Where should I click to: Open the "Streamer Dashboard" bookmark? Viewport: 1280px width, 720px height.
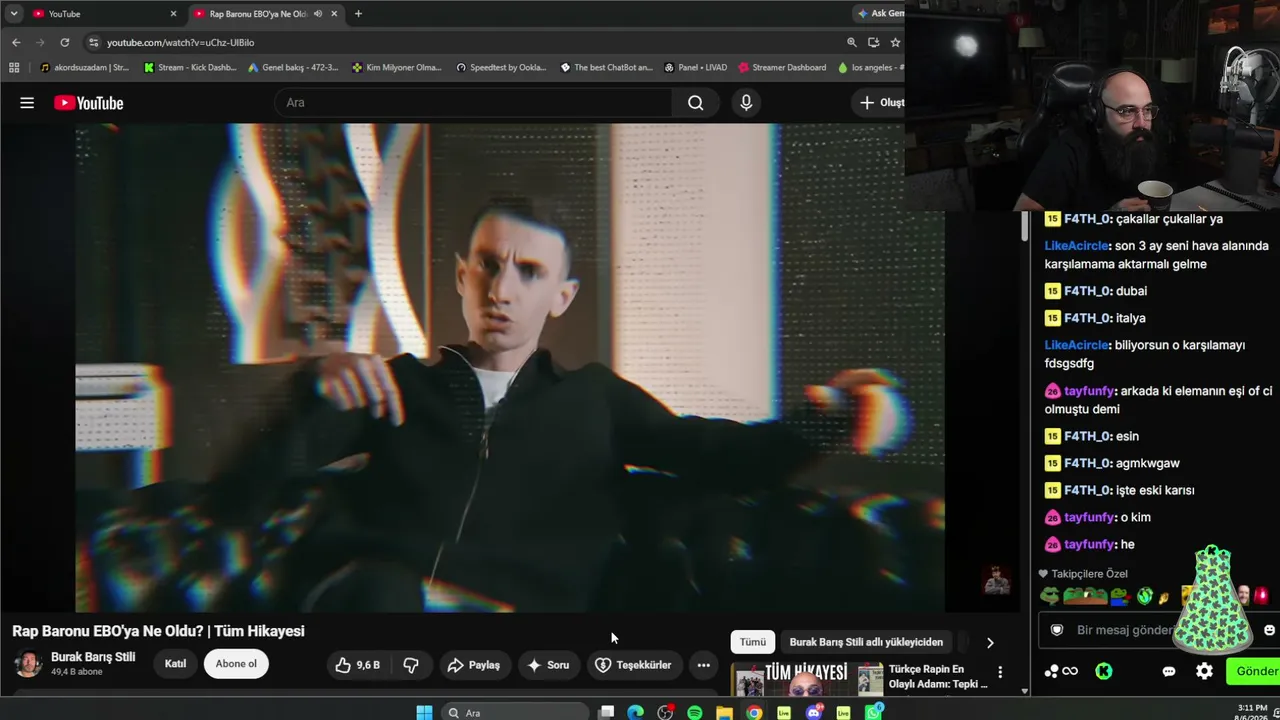coord(782,68)
